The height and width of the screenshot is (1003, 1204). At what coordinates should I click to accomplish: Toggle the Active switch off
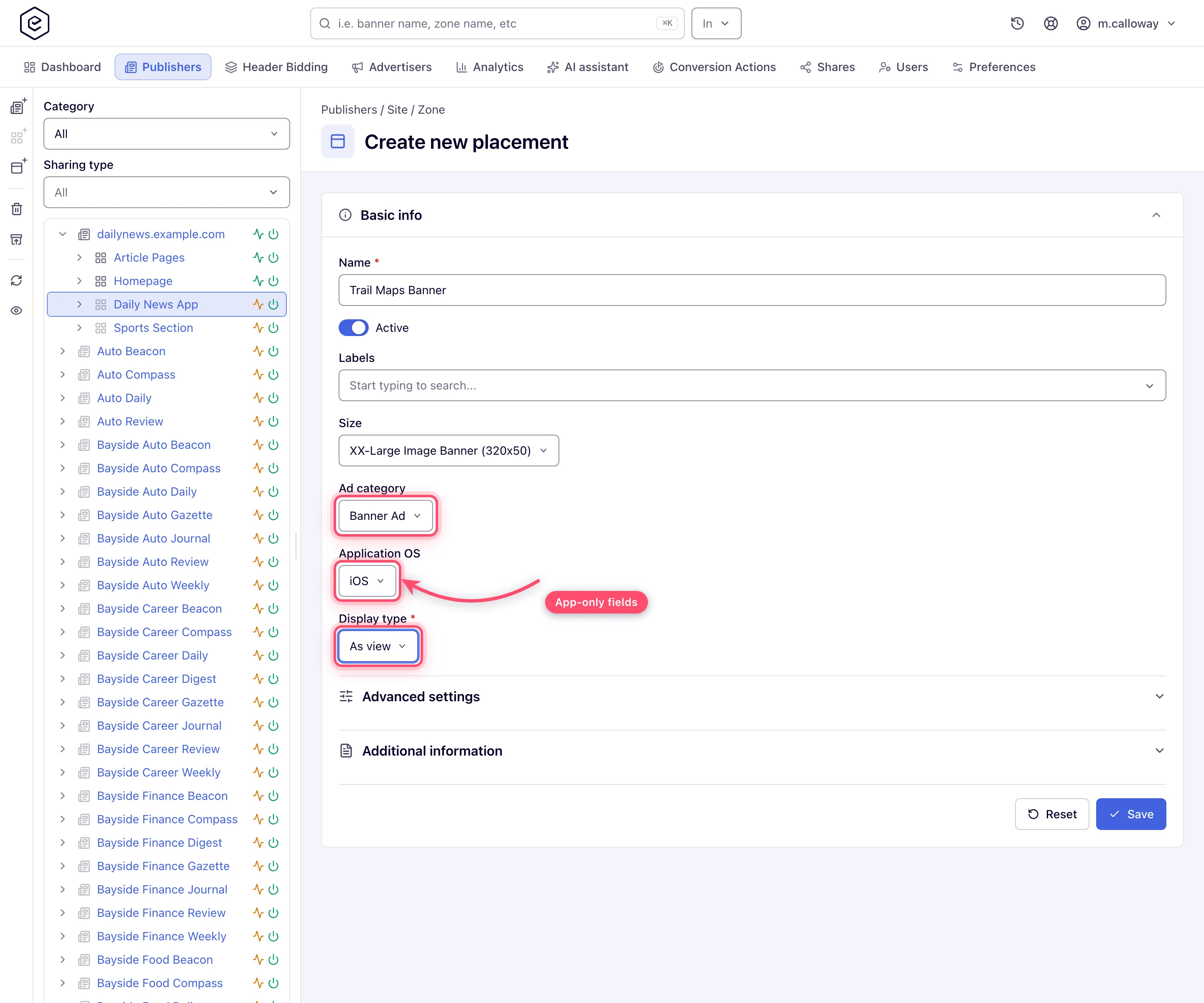tap(353, 328)
